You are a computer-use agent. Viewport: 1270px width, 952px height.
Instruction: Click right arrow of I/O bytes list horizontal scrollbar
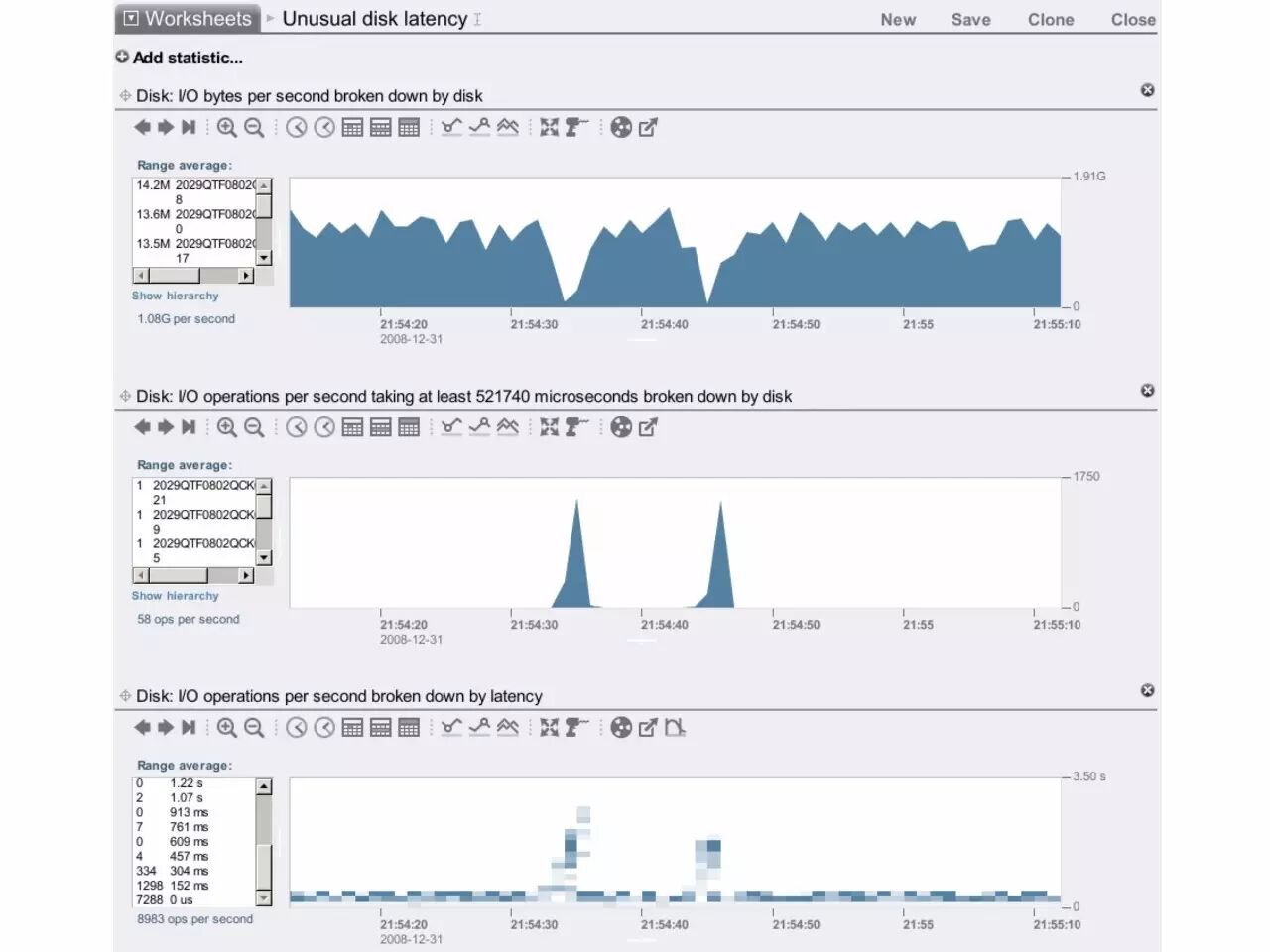click(x=246, y=276)
